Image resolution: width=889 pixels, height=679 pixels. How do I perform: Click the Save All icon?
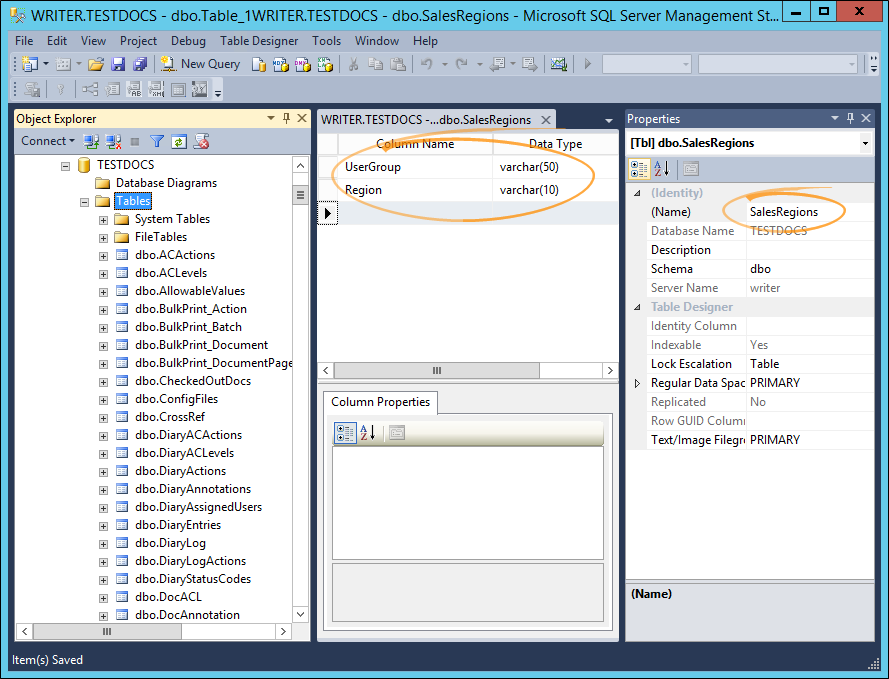(140, 64)
